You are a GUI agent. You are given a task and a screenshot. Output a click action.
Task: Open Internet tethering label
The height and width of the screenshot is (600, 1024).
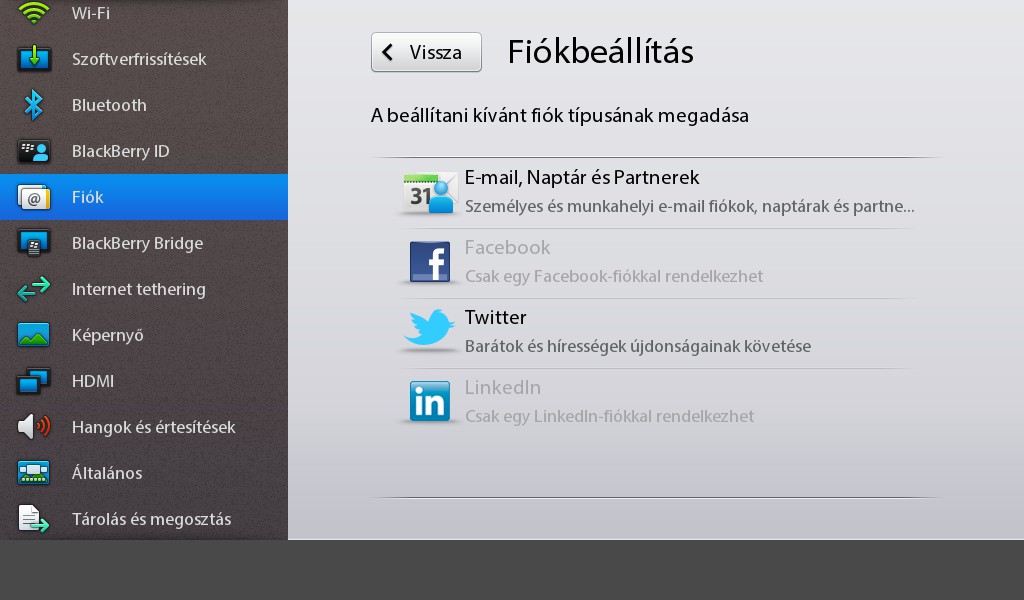click(138, 289)
